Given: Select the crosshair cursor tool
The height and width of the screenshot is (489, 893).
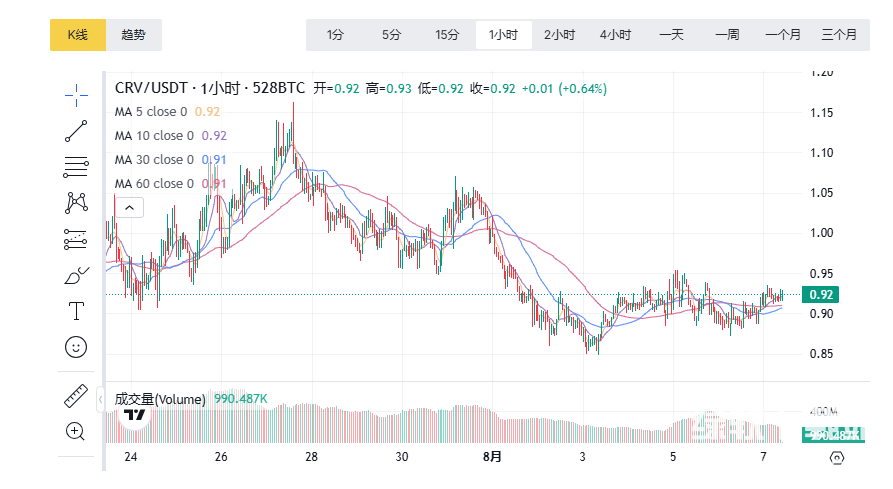Looking at the screenshot, I should click(x=76, y=95).
